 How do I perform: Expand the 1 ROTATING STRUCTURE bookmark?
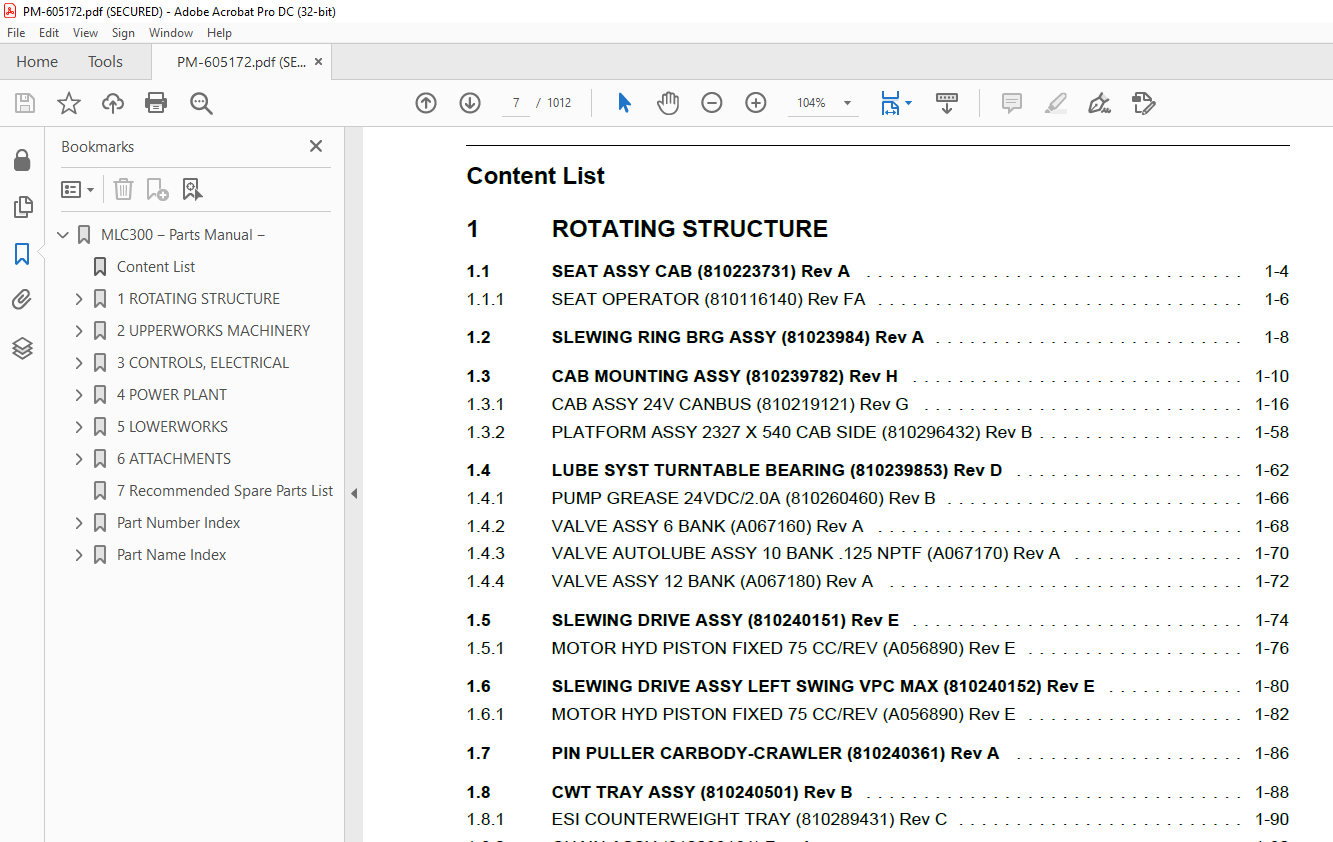coord(79,299)
